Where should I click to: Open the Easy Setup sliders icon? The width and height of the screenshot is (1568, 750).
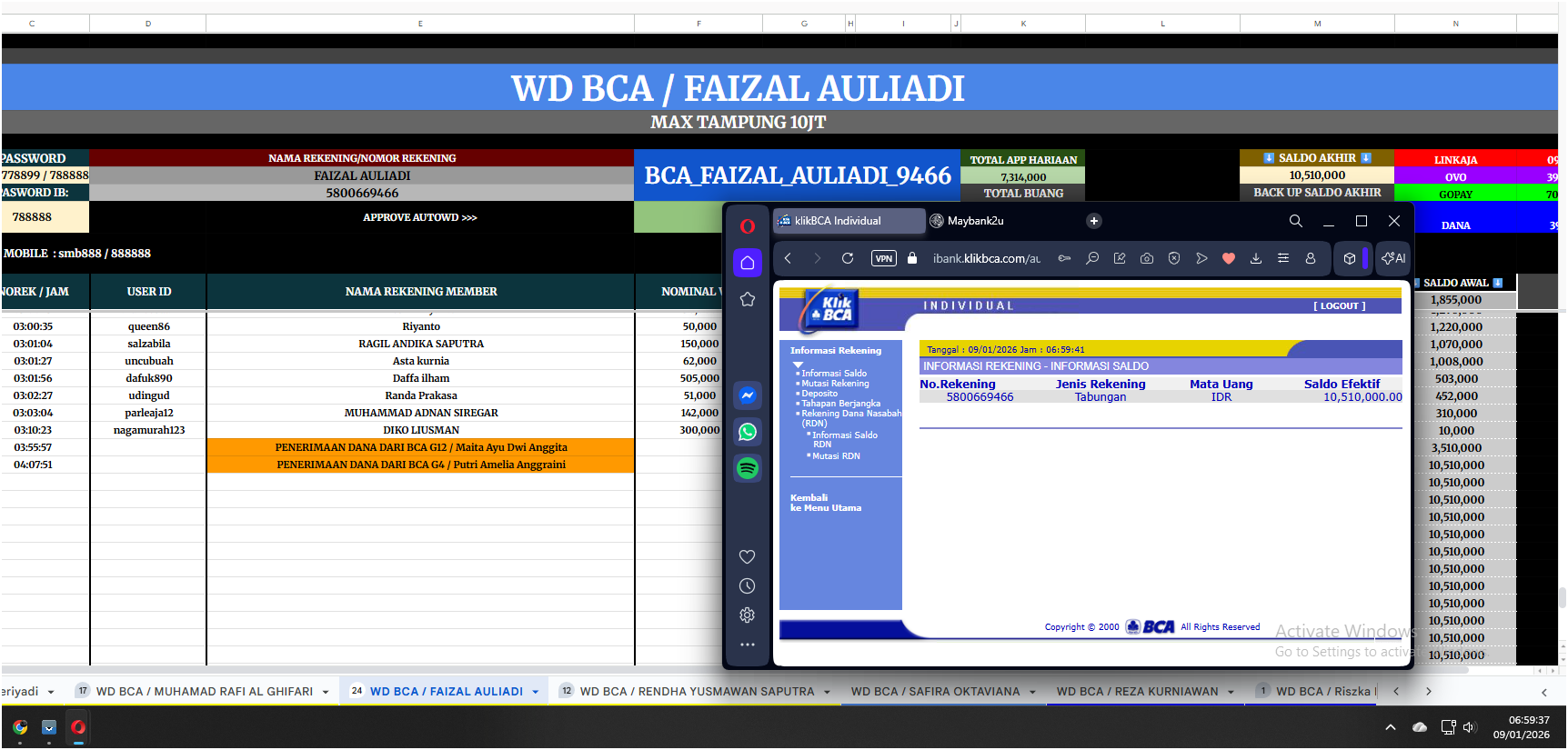pyautogui.click(x=1283, y=258)
